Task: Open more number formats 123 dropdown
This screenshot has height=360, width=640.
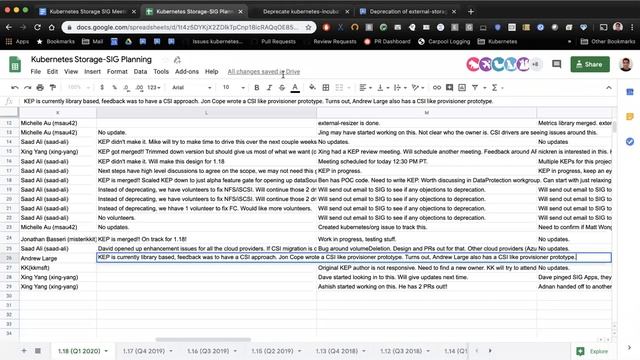Action: (153, 87)
